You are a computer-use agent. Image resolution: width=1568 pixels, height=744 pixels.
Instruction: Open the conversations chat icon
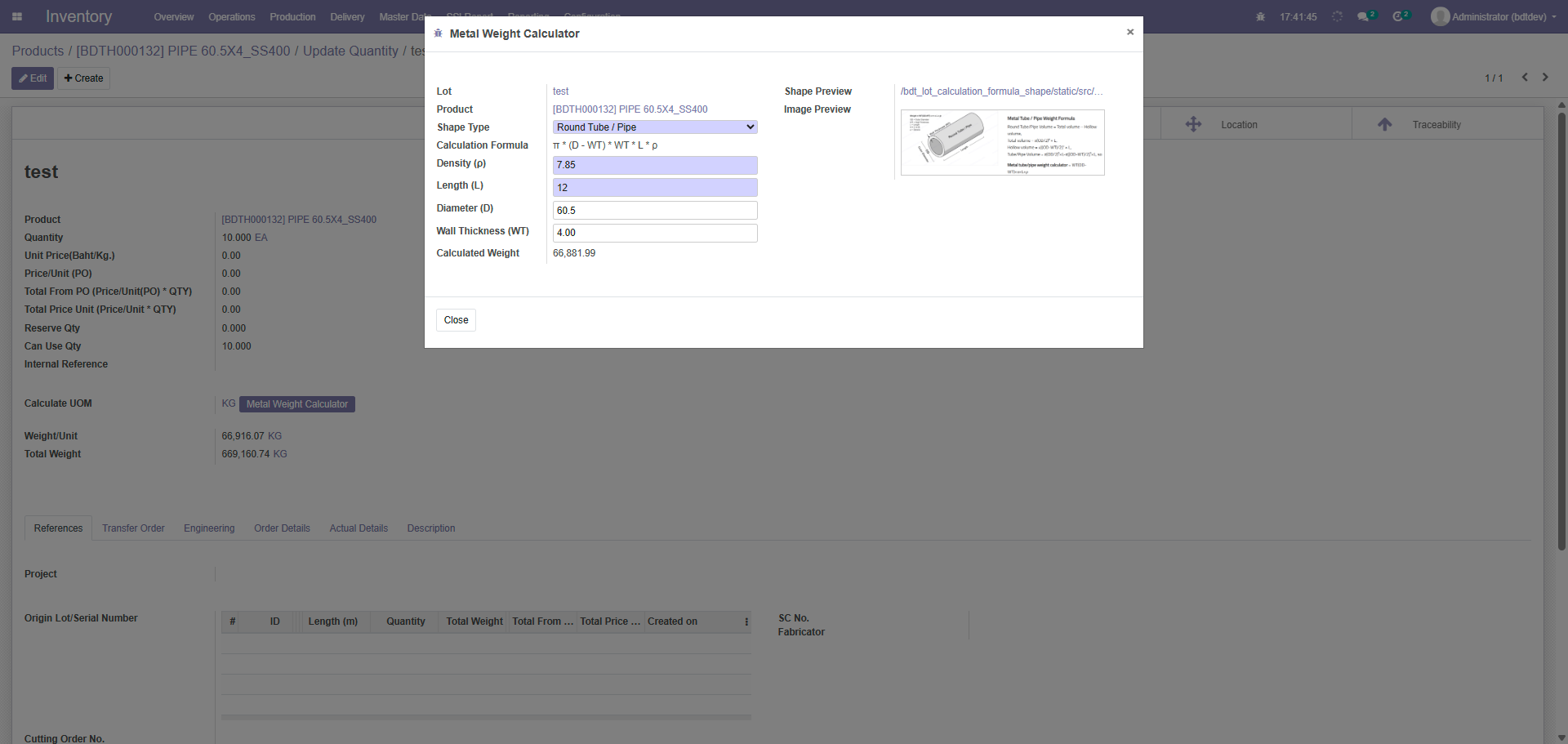pyautogui.click(x=1363, y=16)
